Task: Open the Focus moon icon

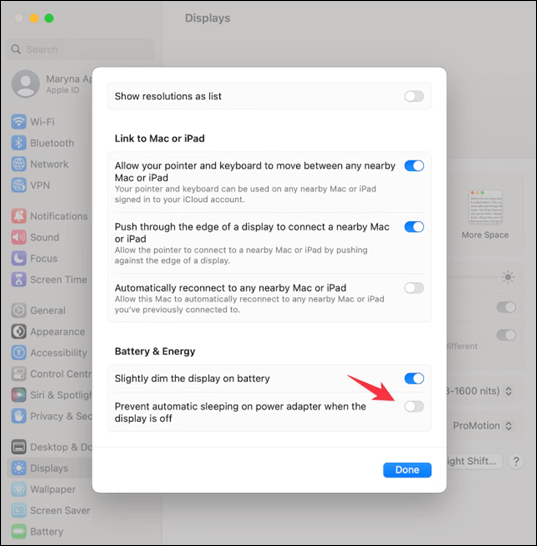Action: pos(18,258)
